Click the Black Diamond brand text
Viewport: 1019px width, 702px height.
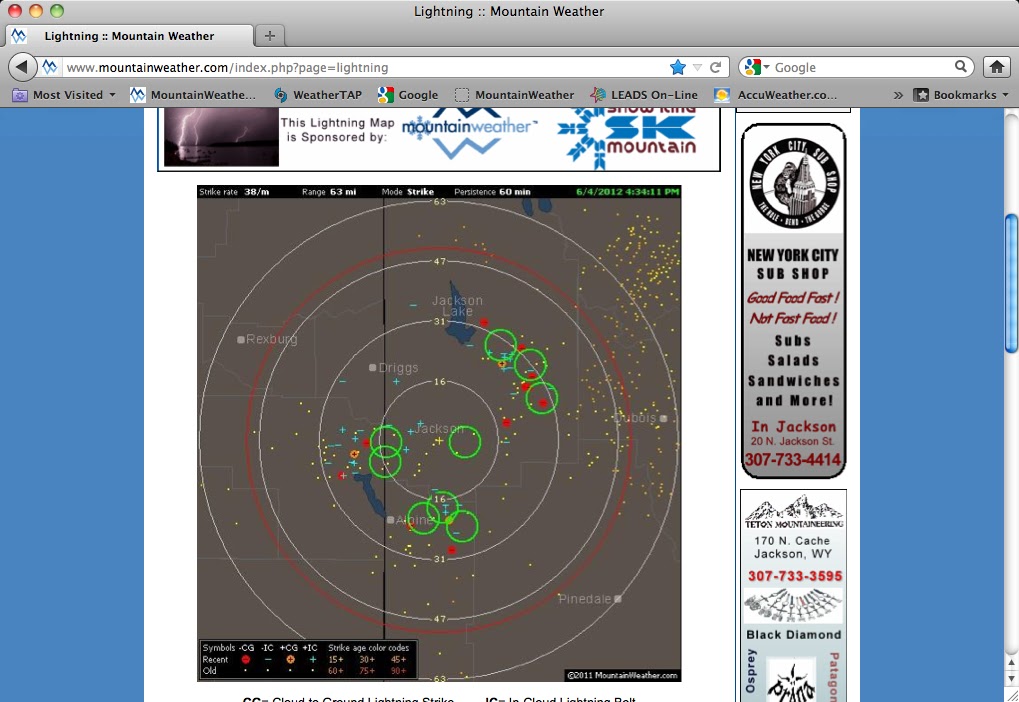(793, 634)
